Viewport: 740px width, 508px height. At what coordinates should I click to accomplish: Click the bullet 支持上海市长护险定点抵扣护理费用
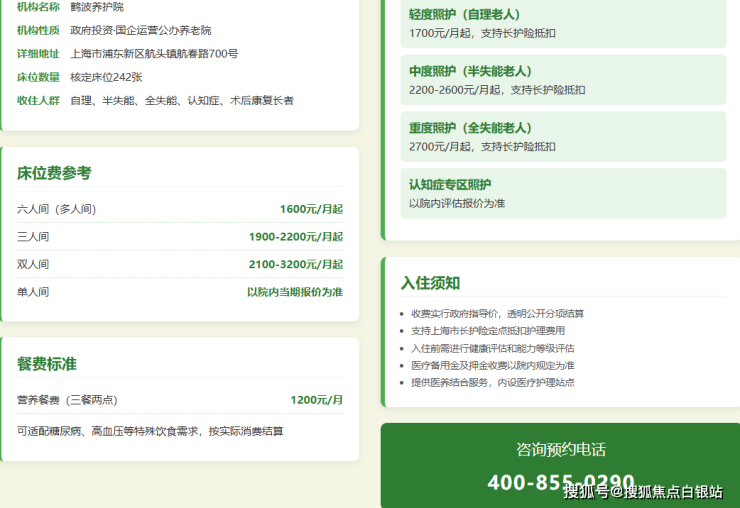pyautogui.click(x=488, y=330)
